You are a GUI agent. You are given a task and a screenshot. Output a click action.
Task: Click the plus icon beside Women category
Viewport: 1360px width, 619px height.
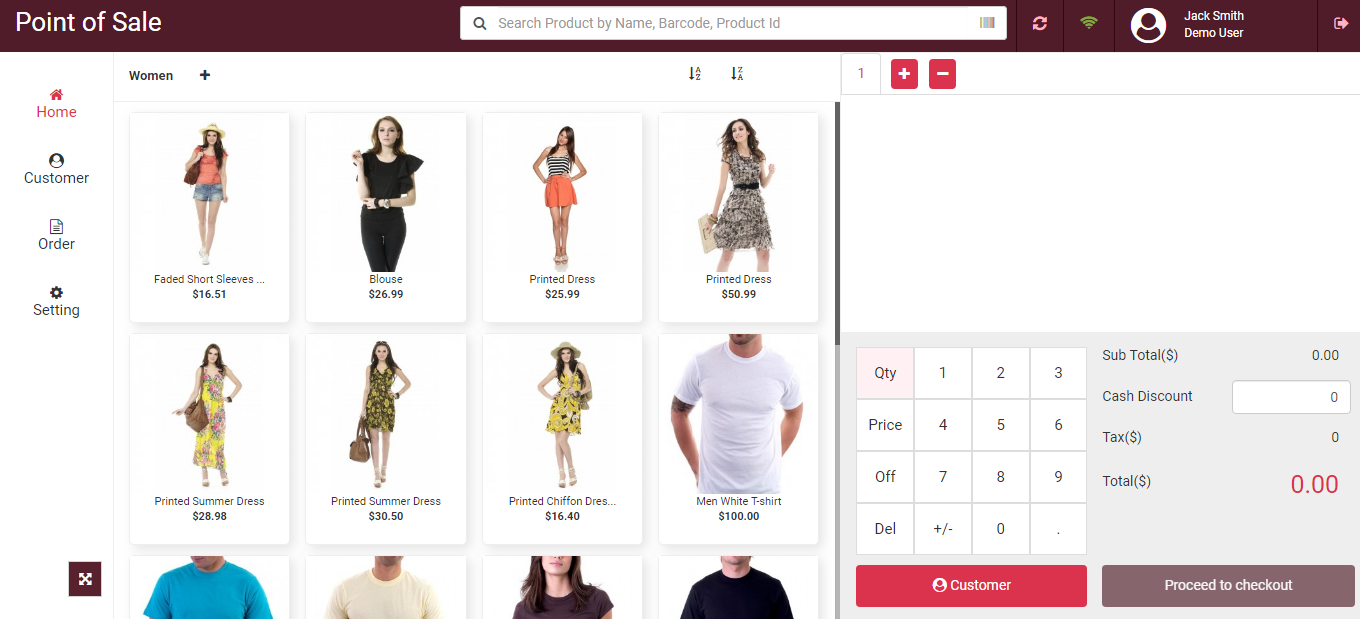pos(205,75)
